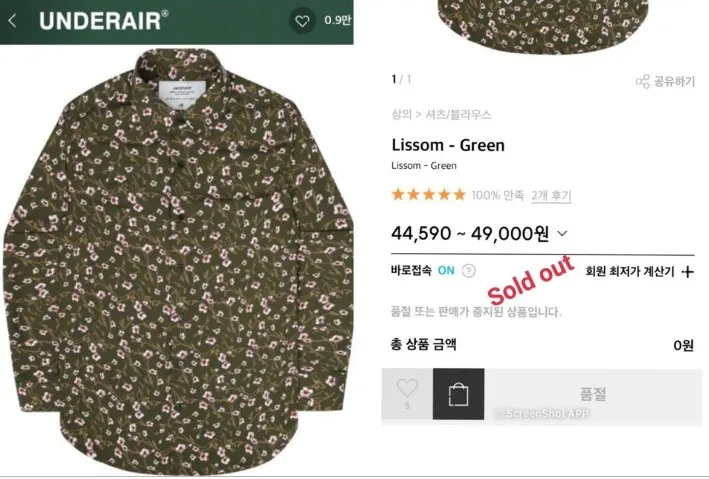709x479 pixels.
Task: Open the 2개 후기 reviews link
Action: (x=551, y=195)
